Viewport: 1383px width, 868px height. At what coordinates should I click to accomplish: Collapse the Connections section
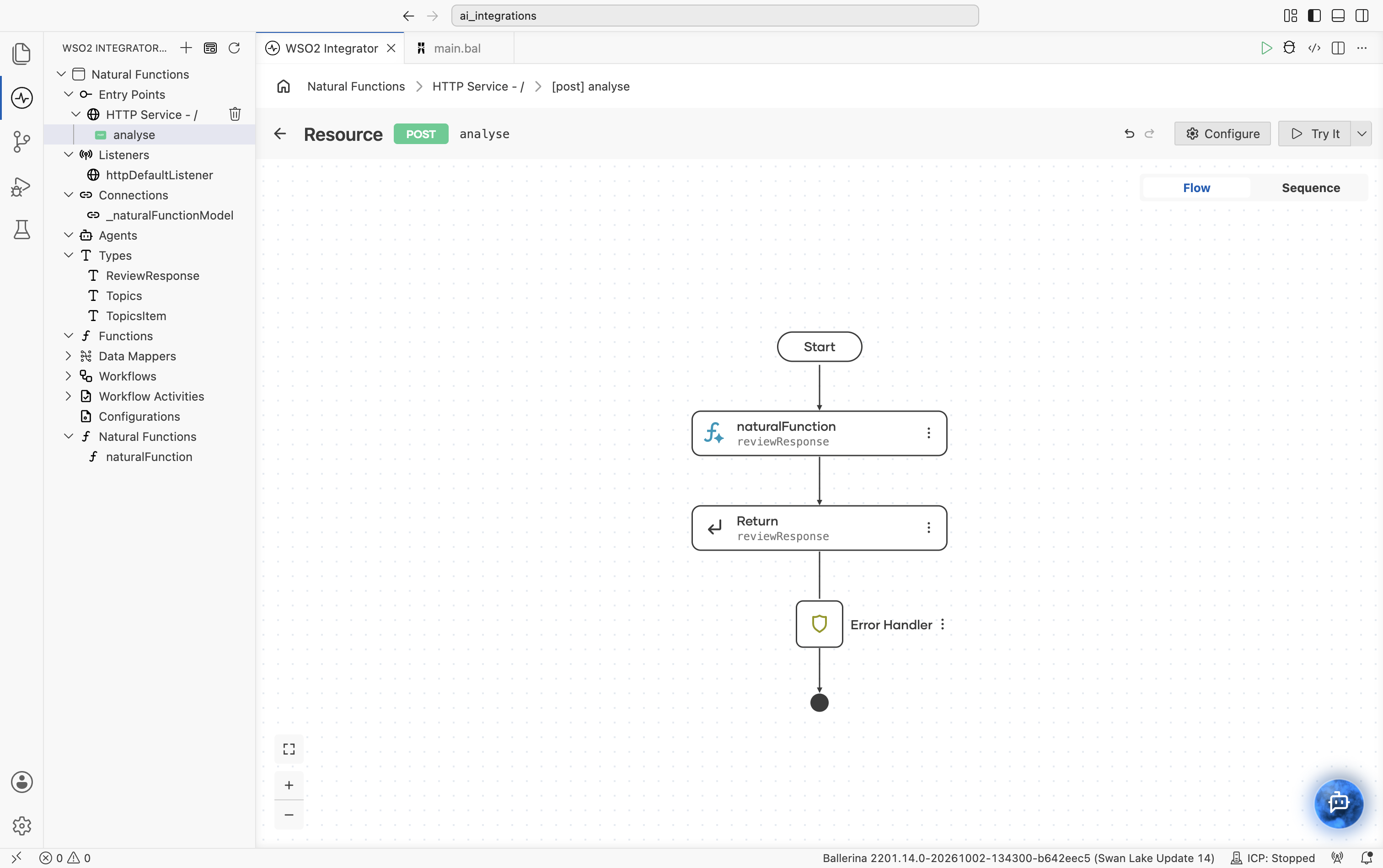click(x=68, y=195)
